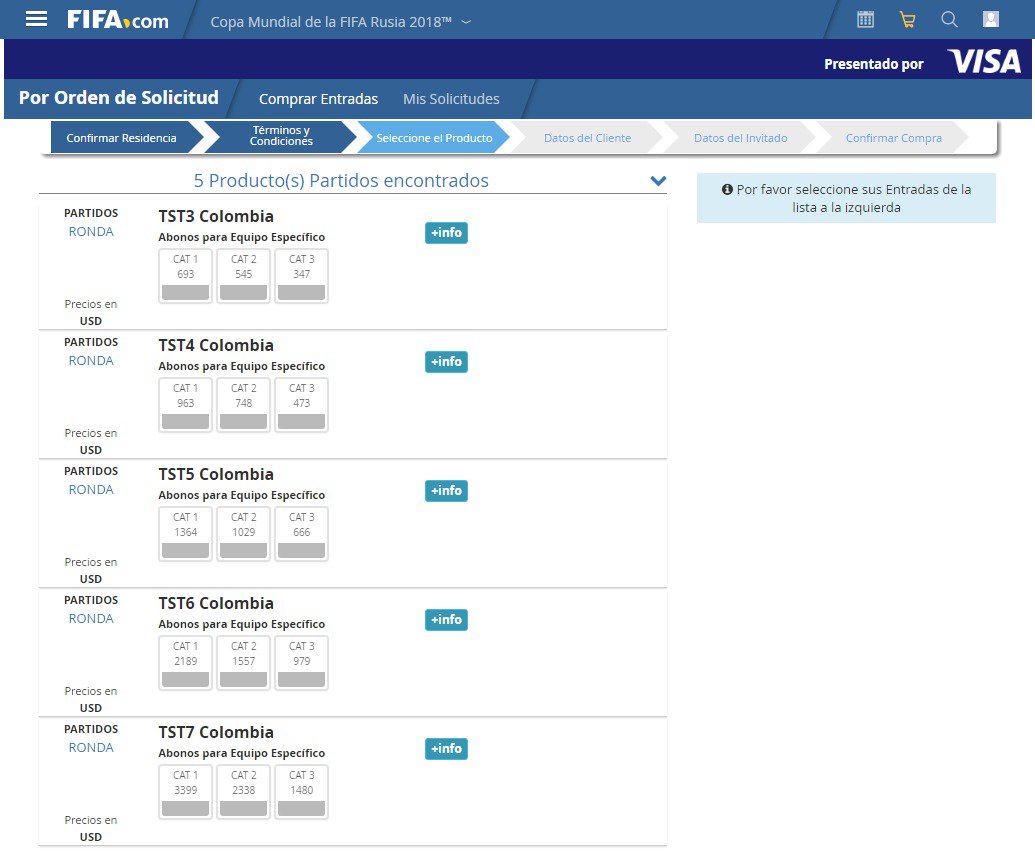
Task: Select CAT 2 1029 for TST5 Colombia
Action: (244, 534)
